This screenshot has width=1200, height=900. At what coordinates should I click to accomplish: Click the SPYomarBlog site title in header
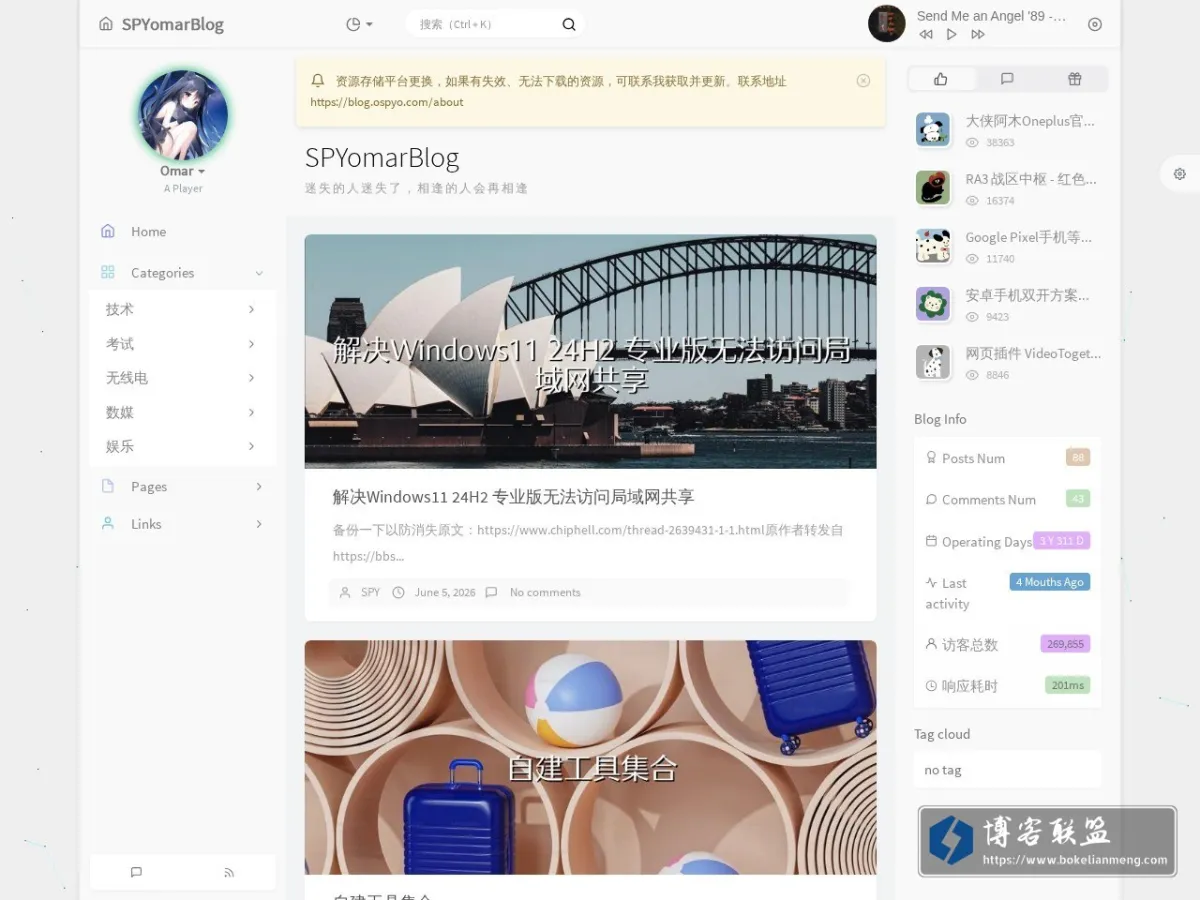click(x=173, y=24)
